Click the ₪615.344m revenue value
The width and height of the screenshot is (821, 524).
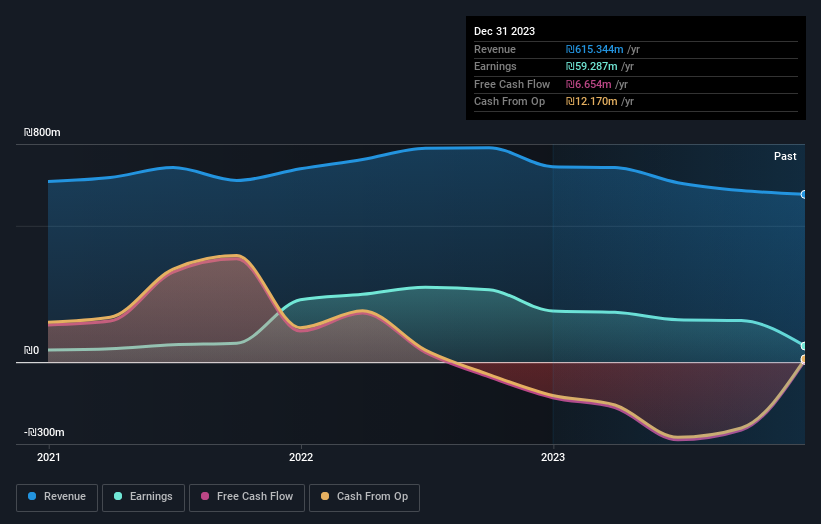(594, 49)
